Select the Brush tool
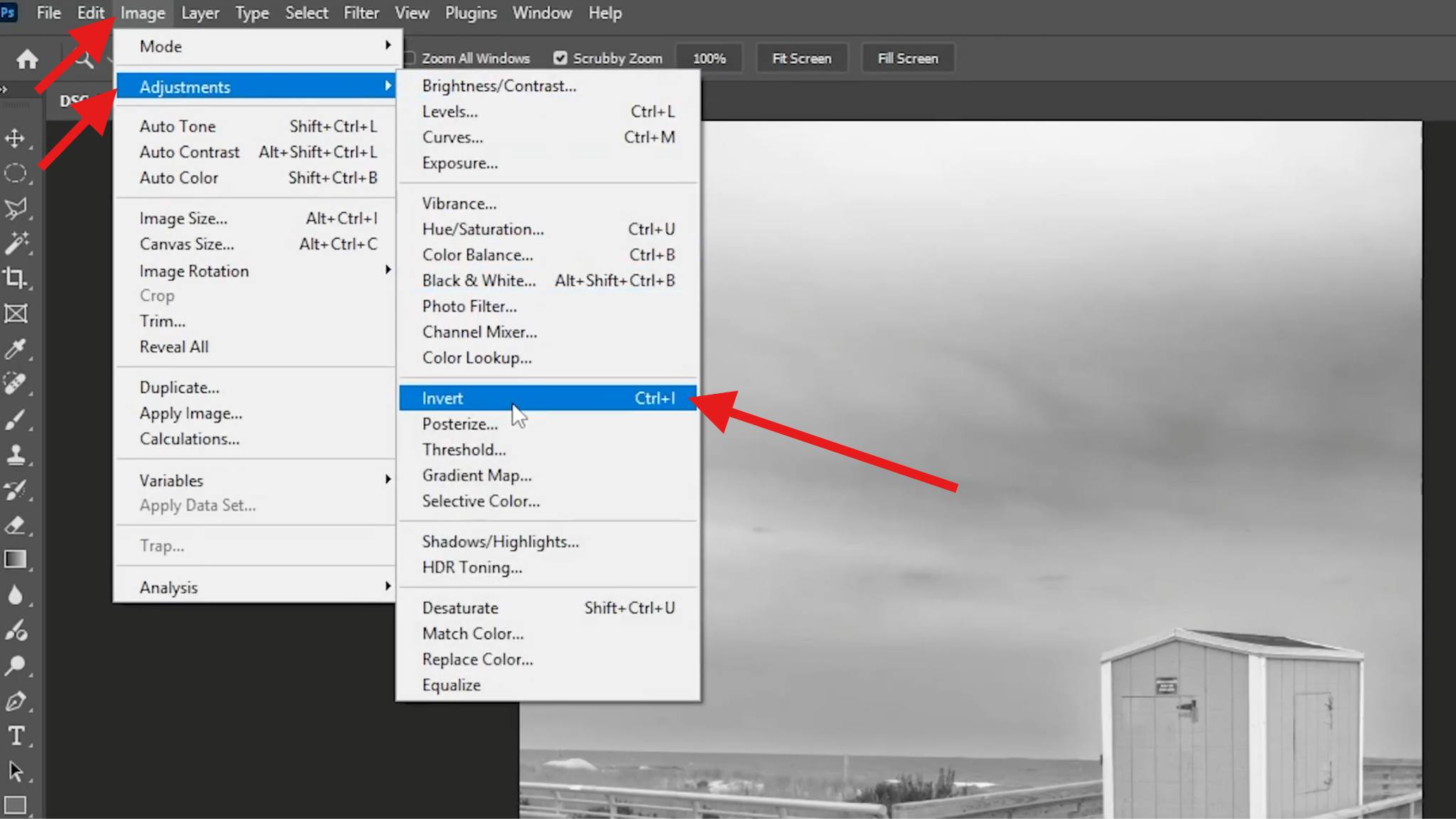 pos(15,419)
